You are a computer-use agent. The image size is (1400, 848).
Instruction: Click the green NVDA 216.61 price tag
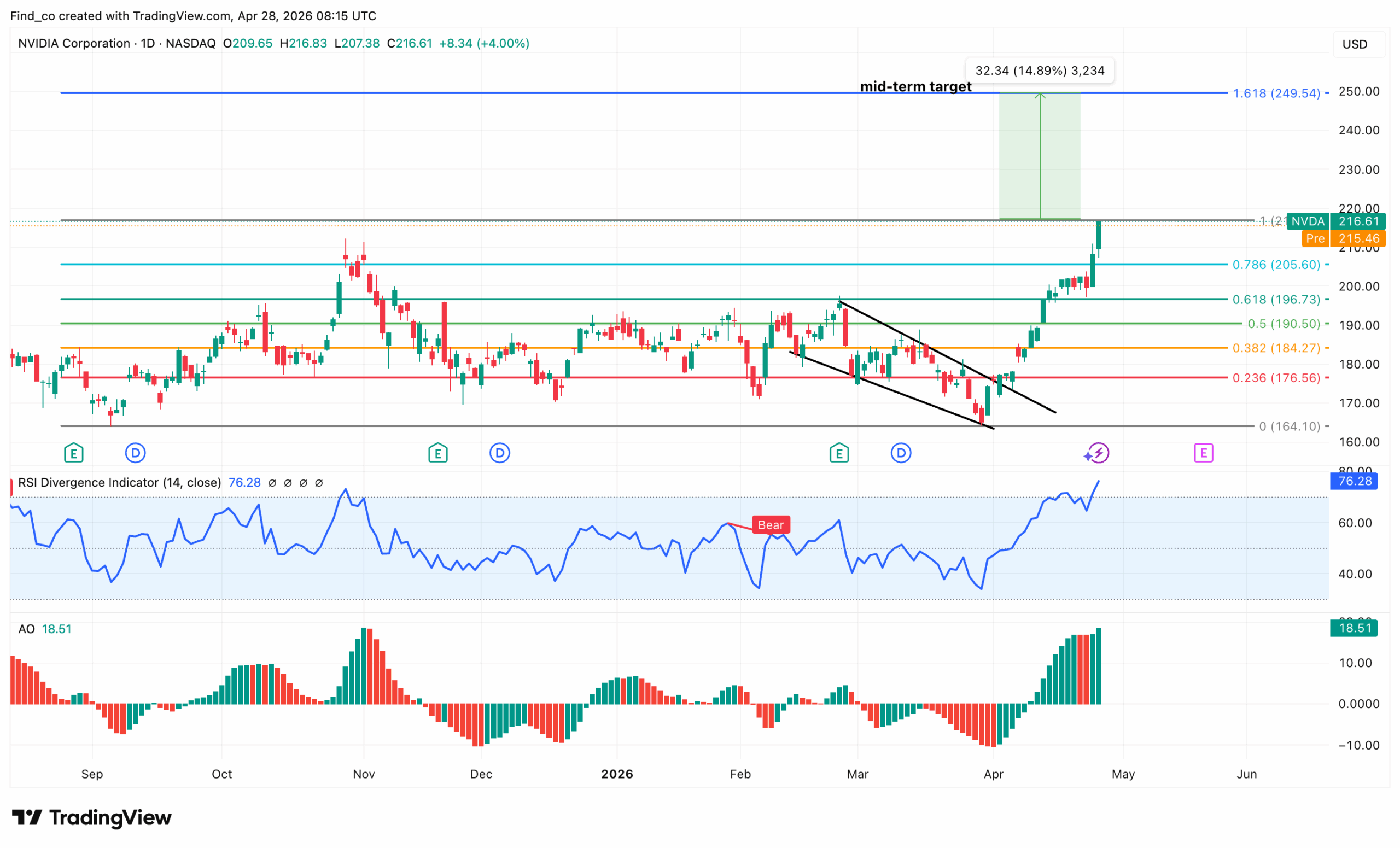[1336, 221]
